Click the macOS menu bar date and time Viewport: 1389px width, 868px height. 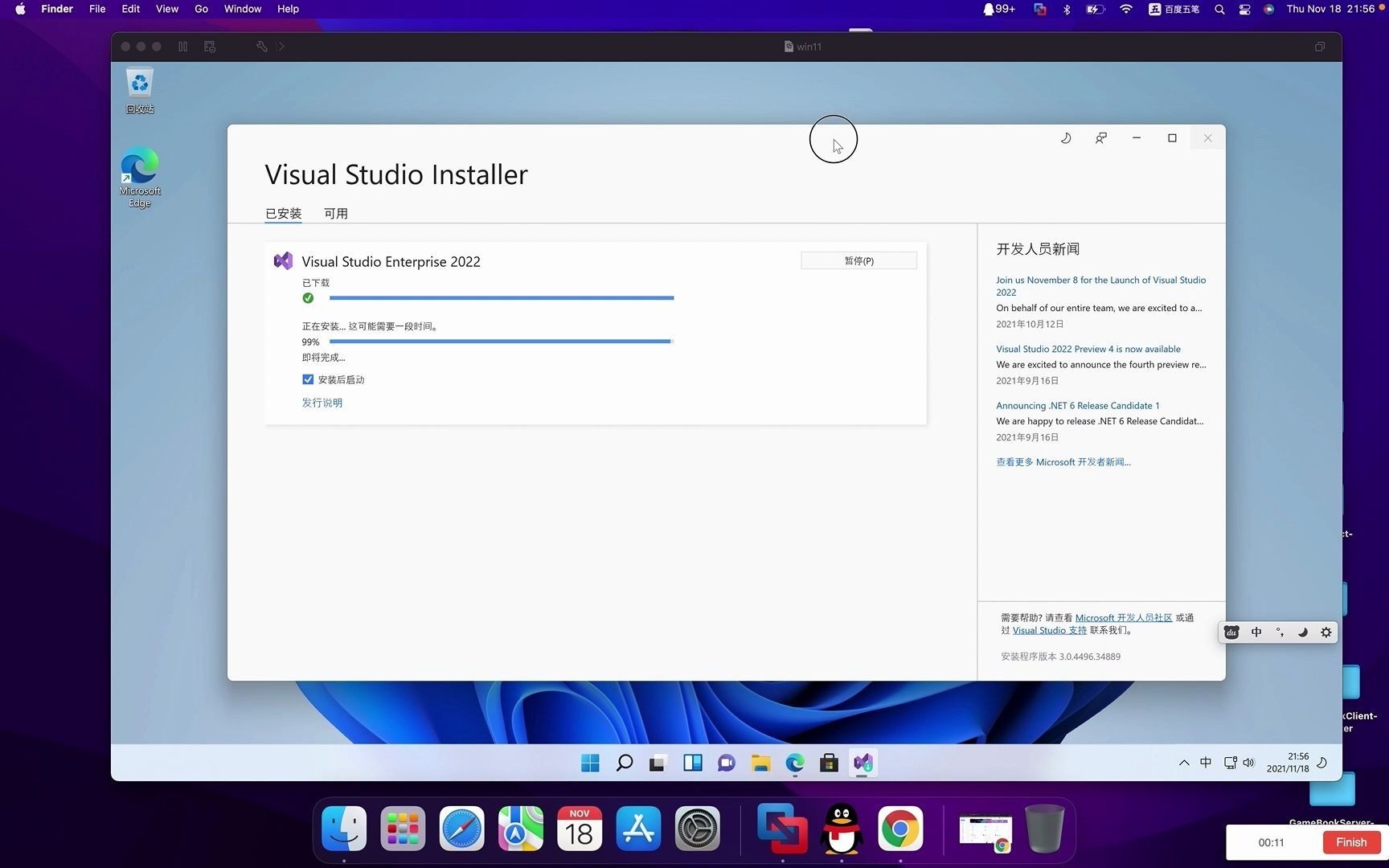(x=1330, y=9)
